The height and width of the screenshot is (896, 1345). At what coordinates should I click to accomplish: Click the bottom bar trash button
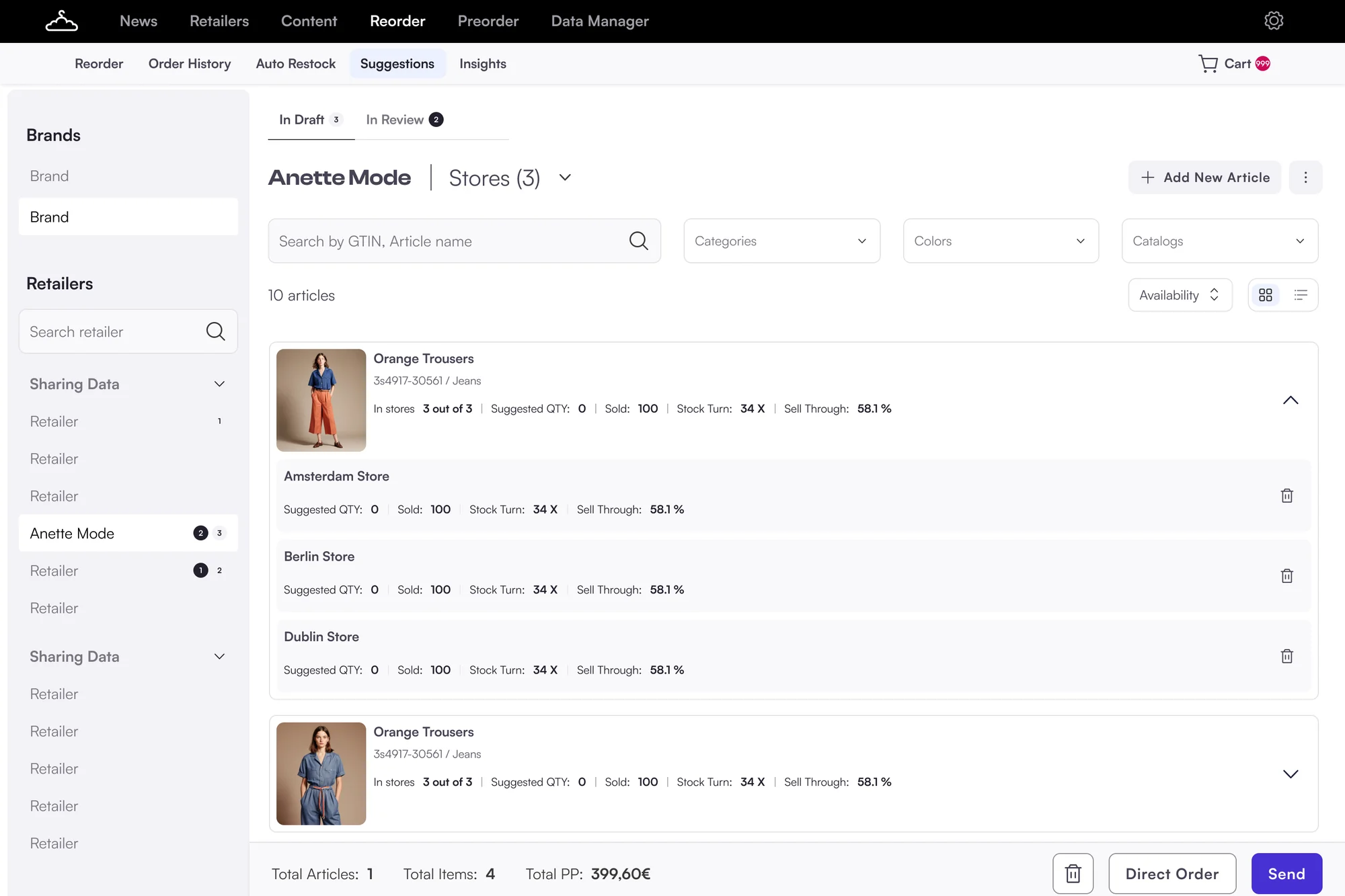tap(1073, 874)
